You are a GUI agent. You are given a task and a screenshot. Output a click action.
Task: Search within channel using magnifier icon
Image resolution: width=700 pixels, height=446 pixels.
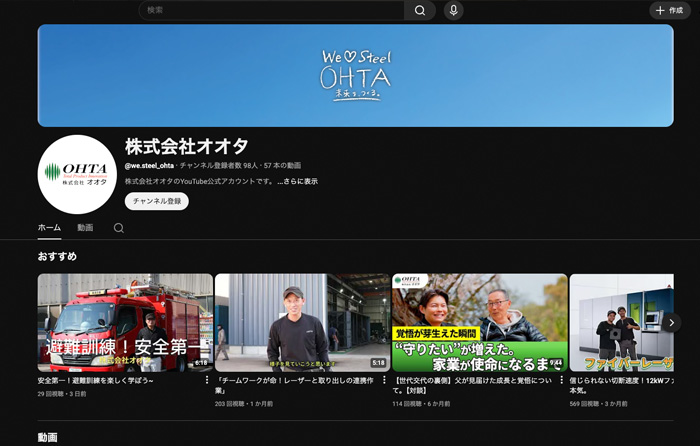point(118,228)
